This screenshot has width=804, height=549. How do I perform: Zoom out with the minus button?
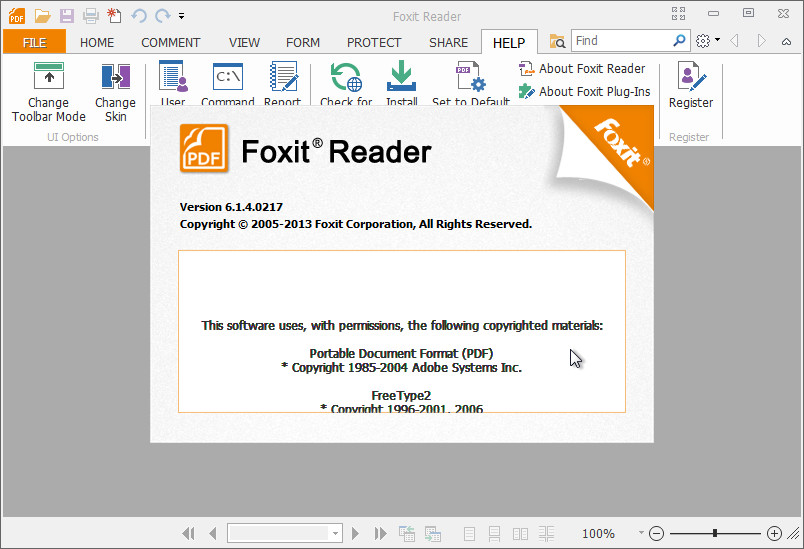coord(656,534)
